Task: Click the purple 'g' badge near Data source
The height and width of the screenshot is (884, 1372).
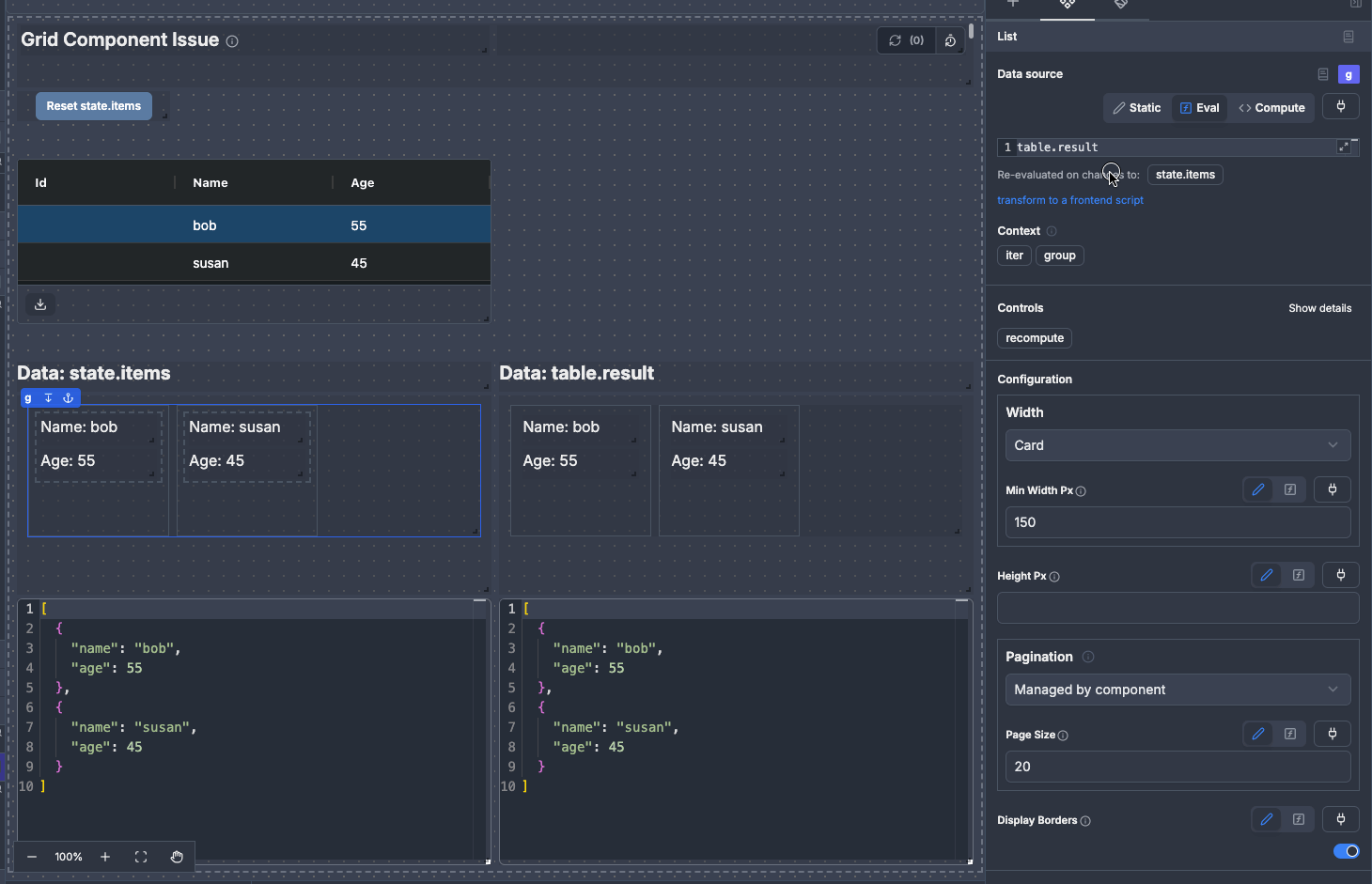Action: pyautogui.click(x=1349, y=74)
